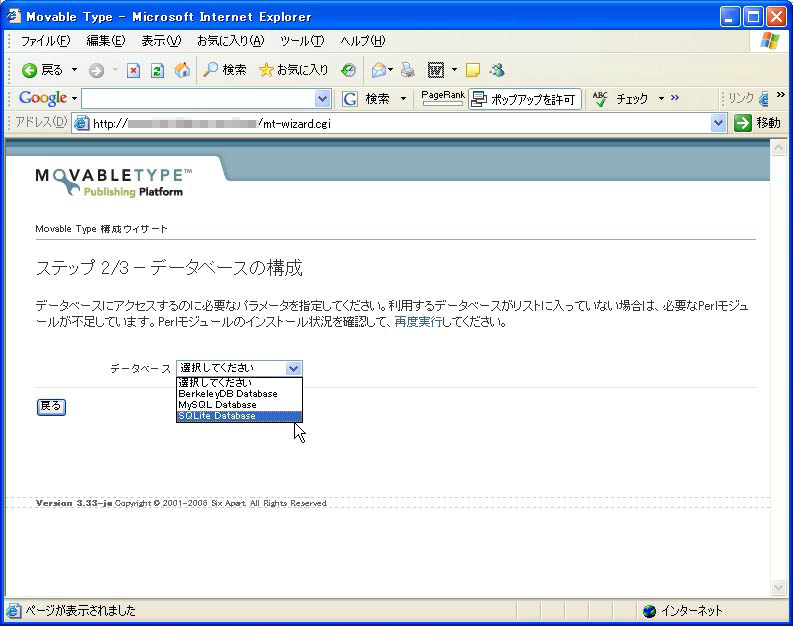Image resolution: width=793 pixels, height=626 pixels.
Task: Click the PageRank indicator
Action: point(443,98)
